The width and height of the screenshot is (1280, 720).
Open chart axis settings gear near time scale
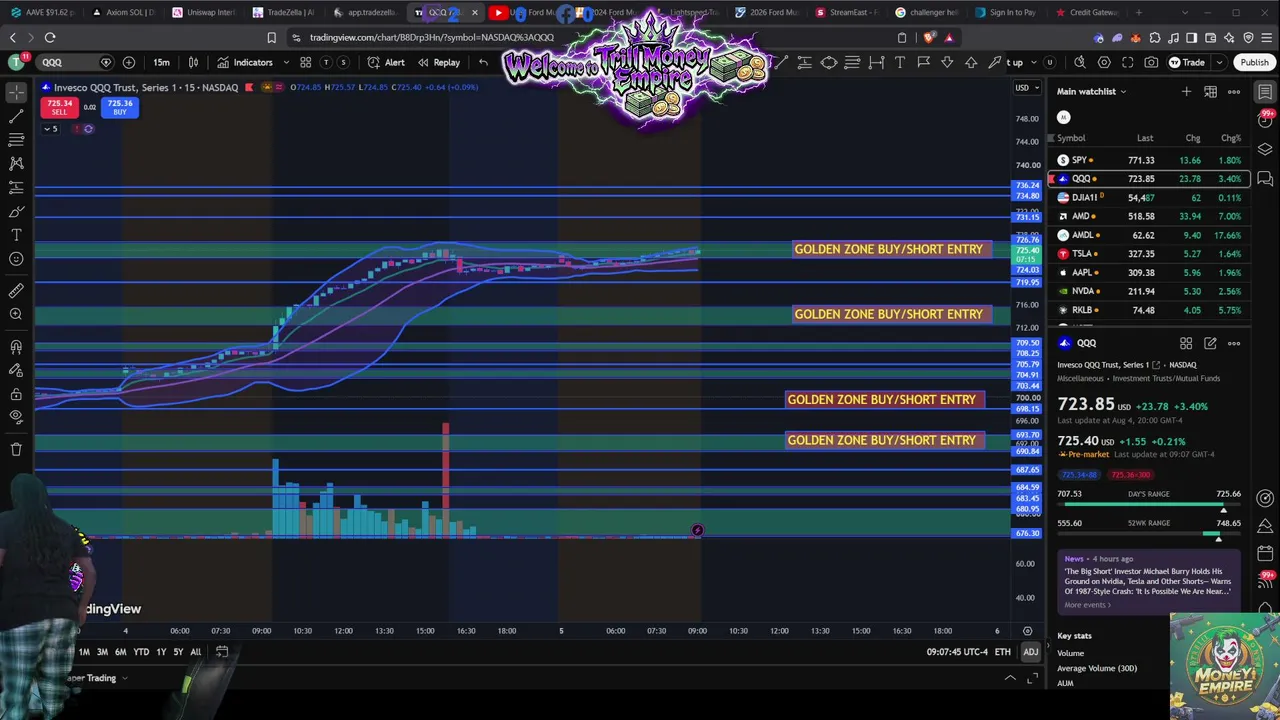coord(1027,631)
